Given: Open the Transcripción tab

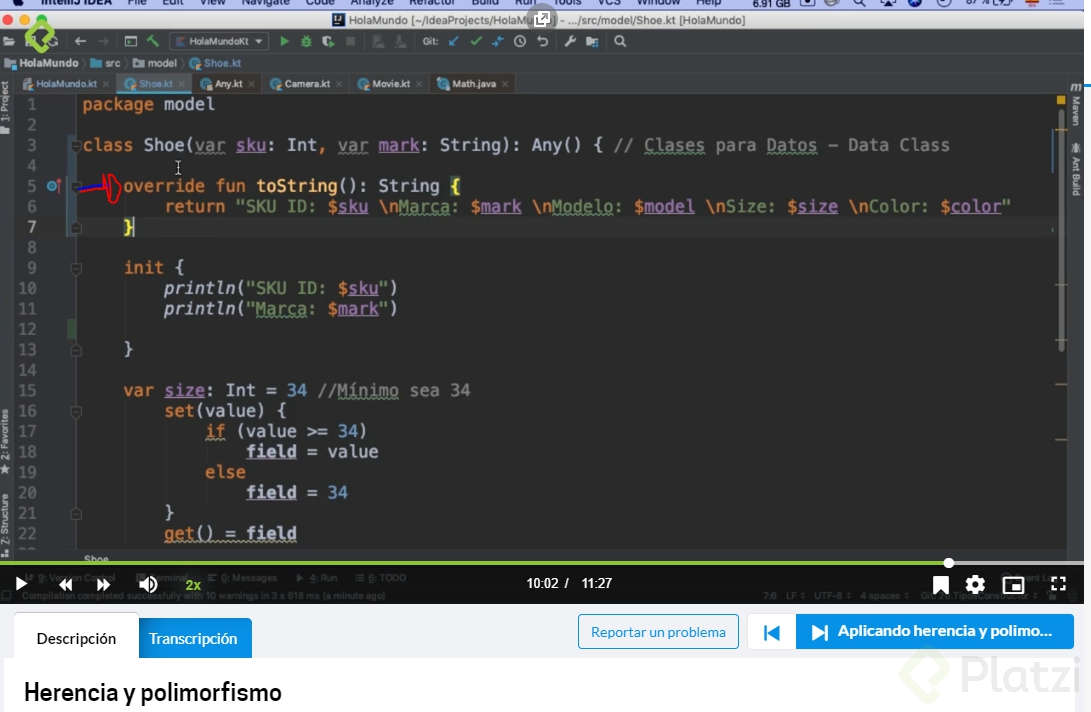Looking at the screenshot, I should [193, 638].
